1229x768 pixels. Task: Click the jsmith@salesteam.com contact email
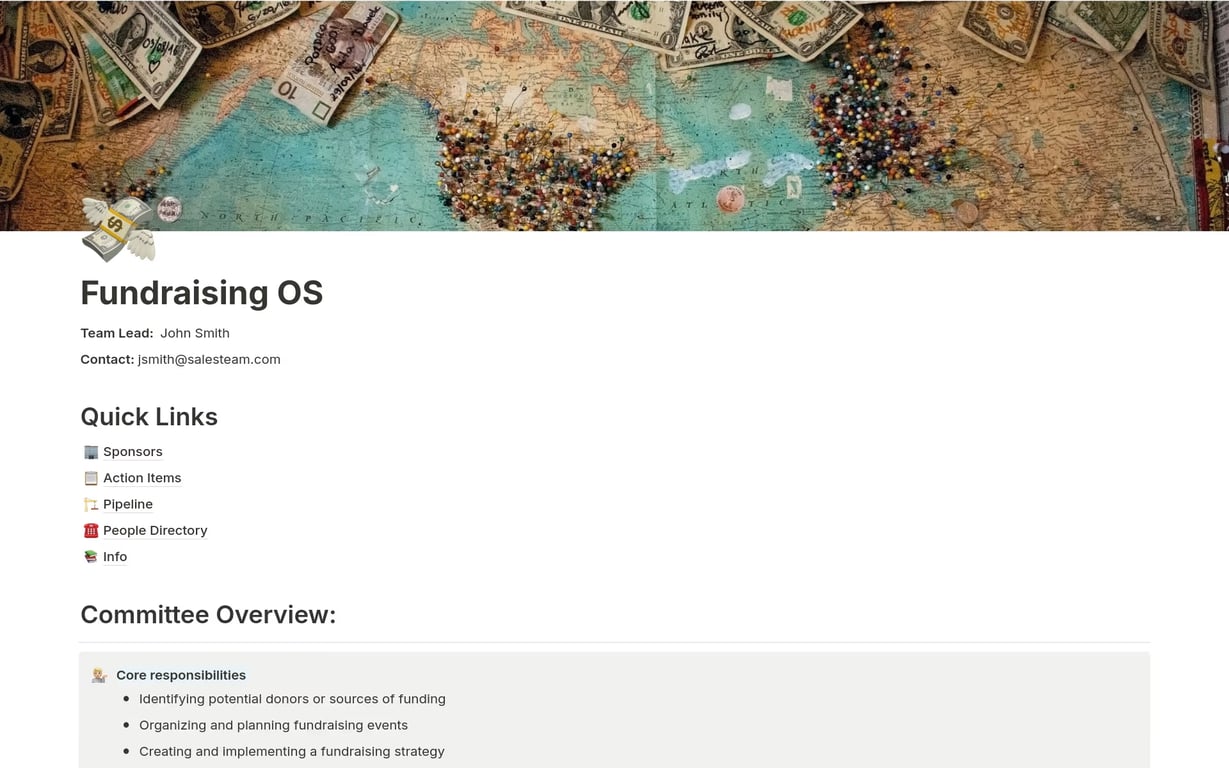click(x=209, y=359)
